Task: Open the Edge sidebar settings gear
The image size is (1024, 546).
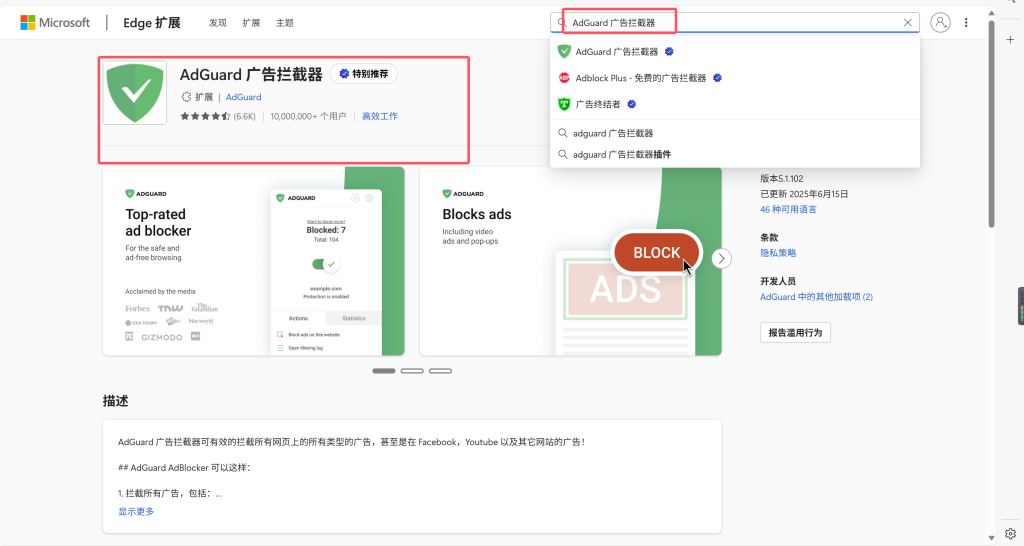Action: click(1010, 533)
